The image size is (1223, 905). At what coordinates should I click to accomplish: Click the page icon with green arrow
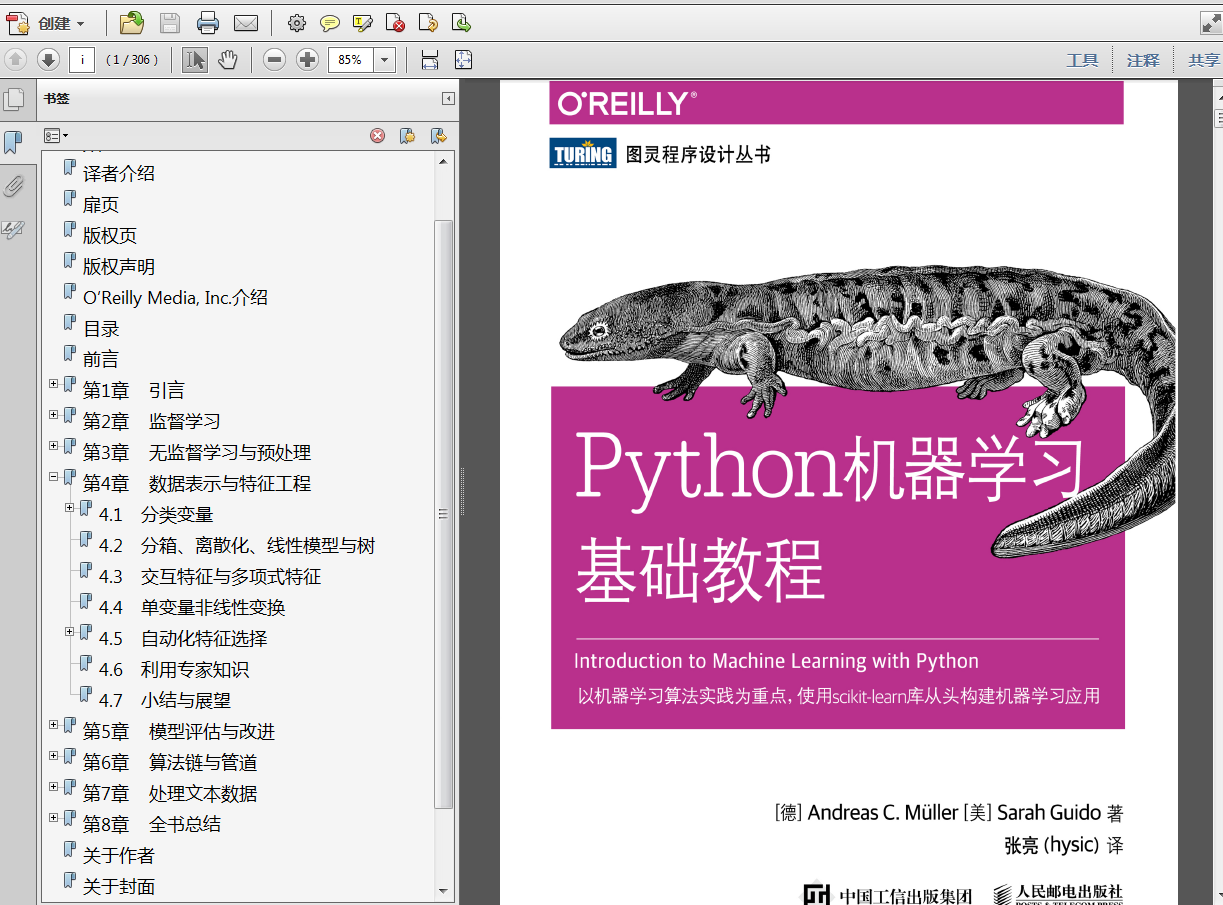[x=461, y=23]
